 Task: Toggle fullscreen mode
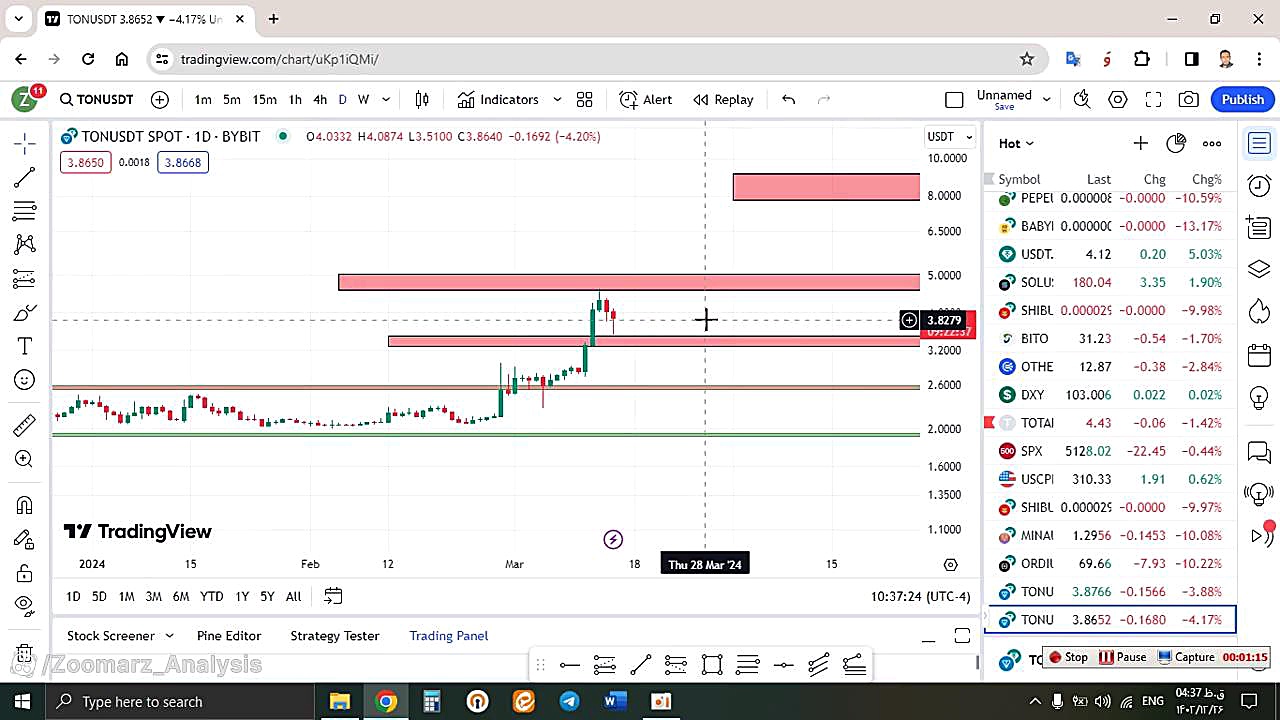1153,99
